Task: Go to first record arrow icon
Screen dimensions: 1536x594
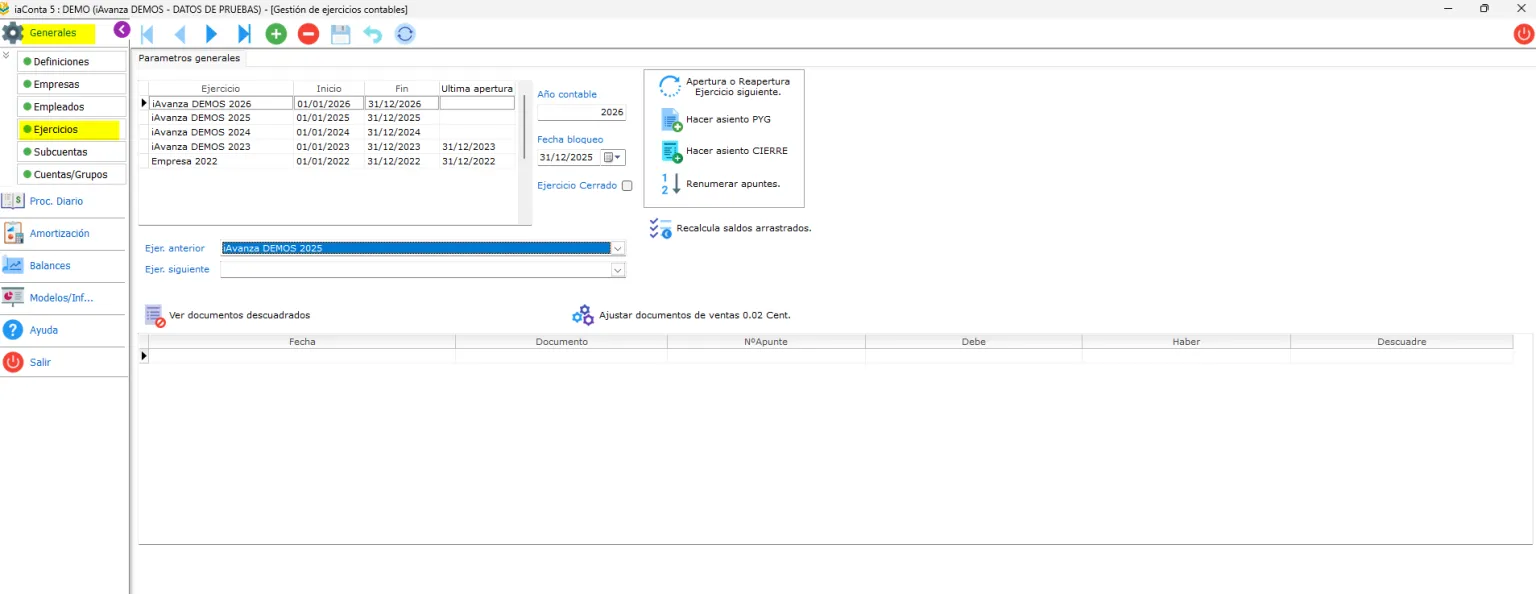Action: click(x=147, y=34)
